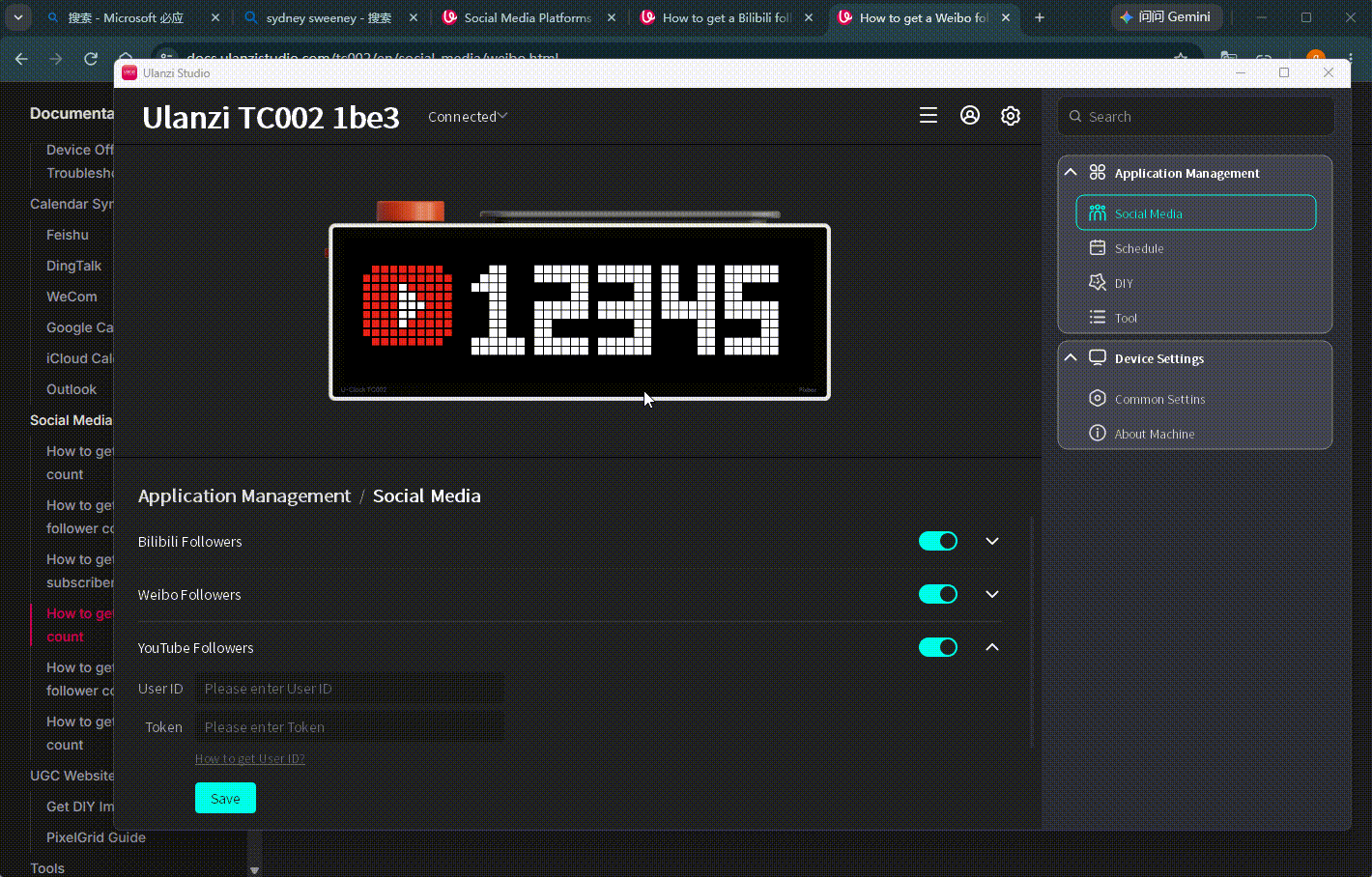Open the WeCom docs page in sidebar

(x=71, y=297)
